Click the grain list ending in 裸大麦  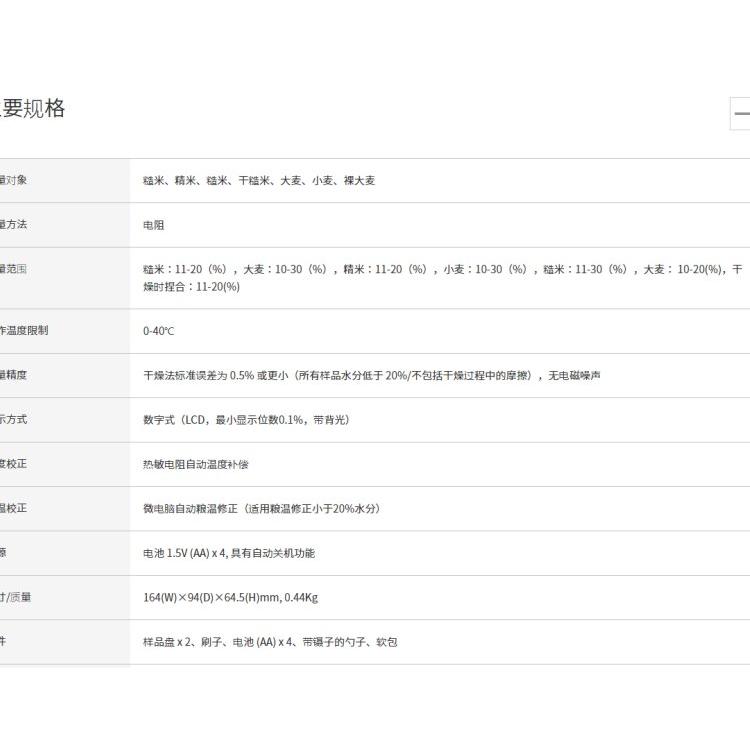click(x=259, y=181)
